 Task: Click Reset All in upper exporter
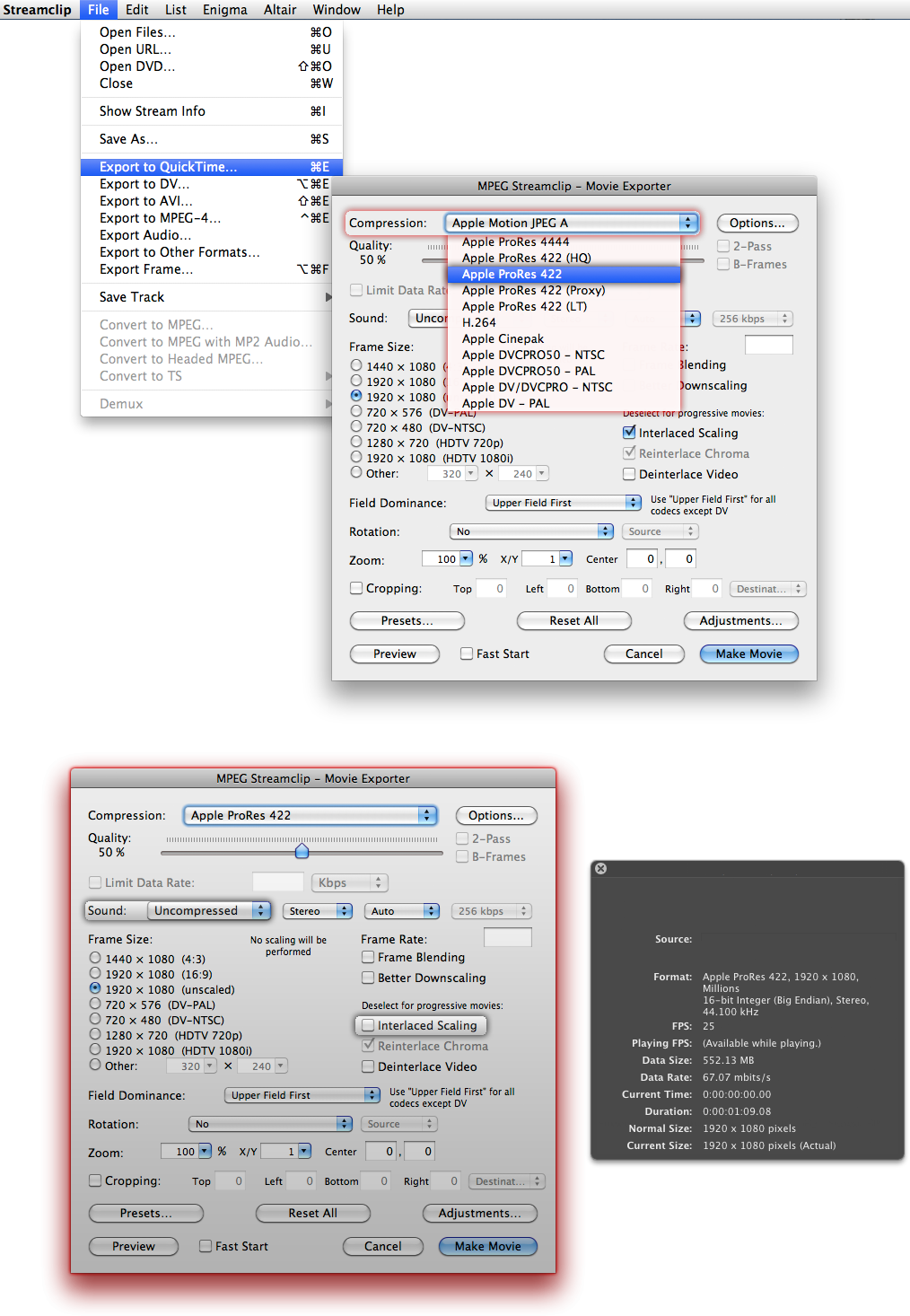tap(574, 620)
